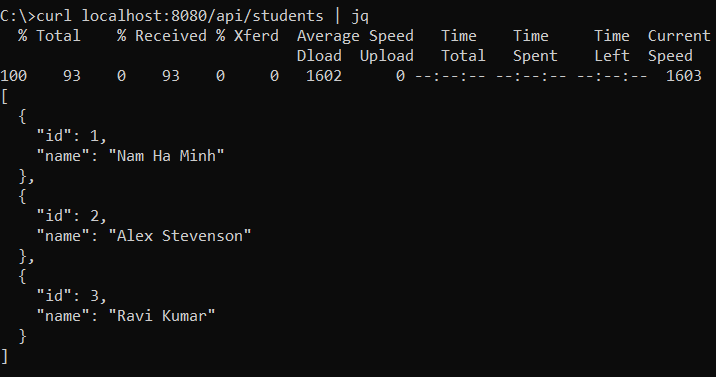Click the Dload value 1602
Viewport: 716px width, 377px height.
tap(324, 76)
